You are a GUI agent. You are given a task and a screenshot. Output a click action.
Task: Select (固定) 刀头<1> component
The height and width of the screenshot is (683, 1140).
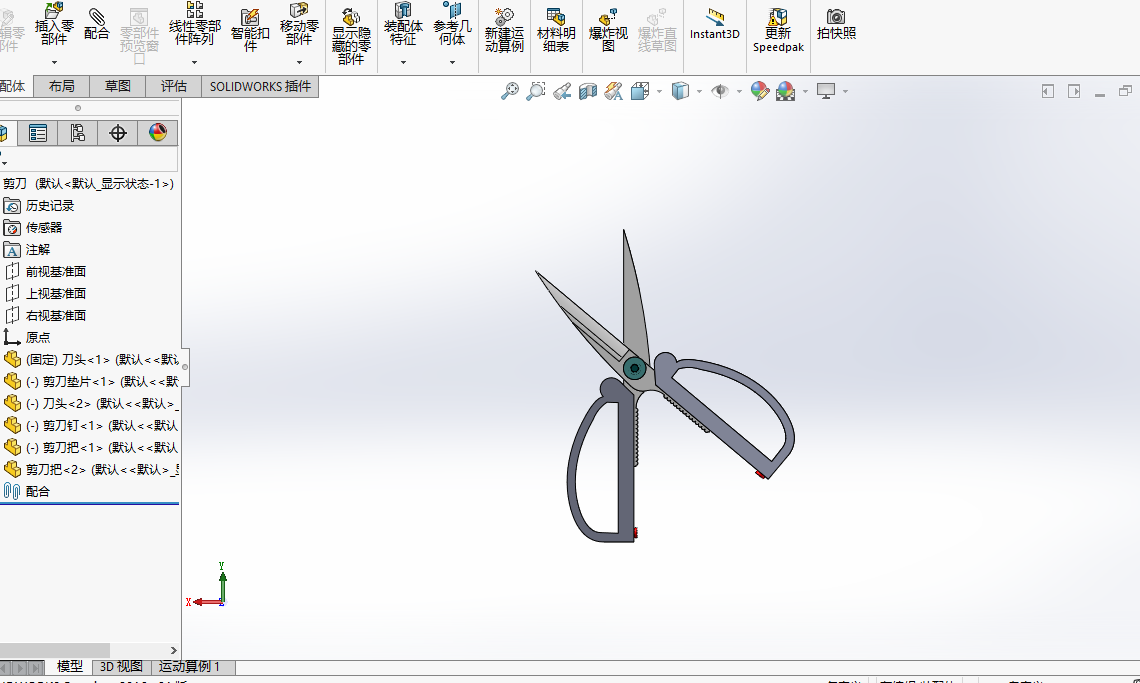[x=91, y=359]
